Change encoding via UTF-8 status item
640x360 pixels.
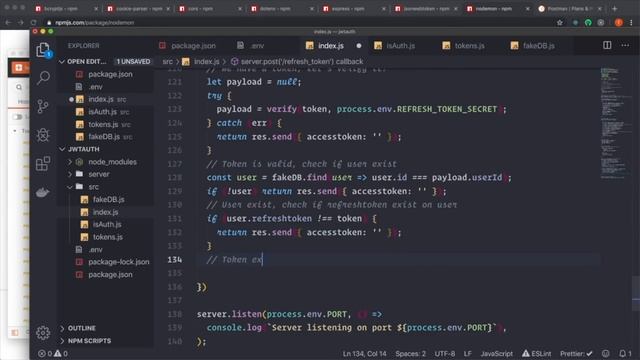point(444,353)
